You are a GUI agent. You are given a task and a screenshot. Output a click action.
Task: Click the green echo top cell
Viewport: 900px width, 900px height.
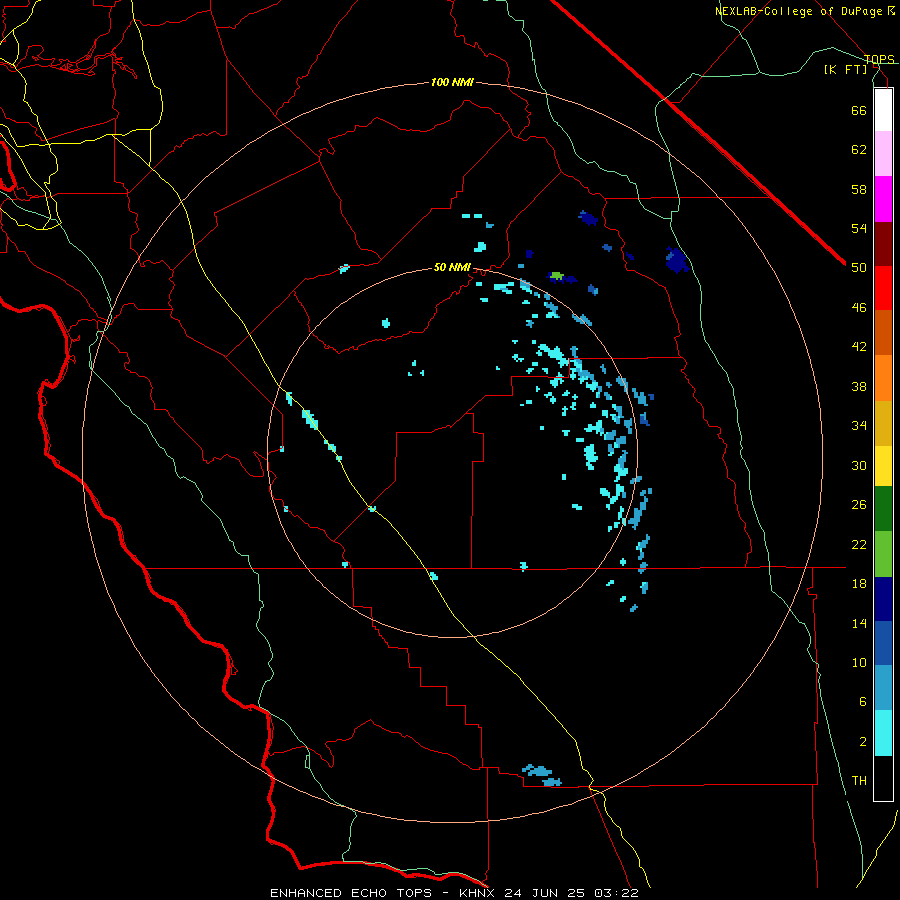[x=556, y=276]
